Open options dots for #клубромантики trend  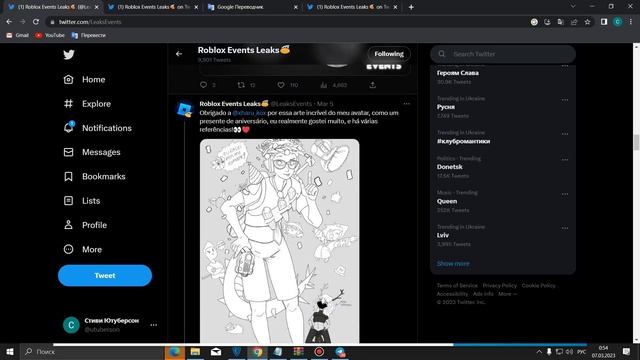pos(565,134)
